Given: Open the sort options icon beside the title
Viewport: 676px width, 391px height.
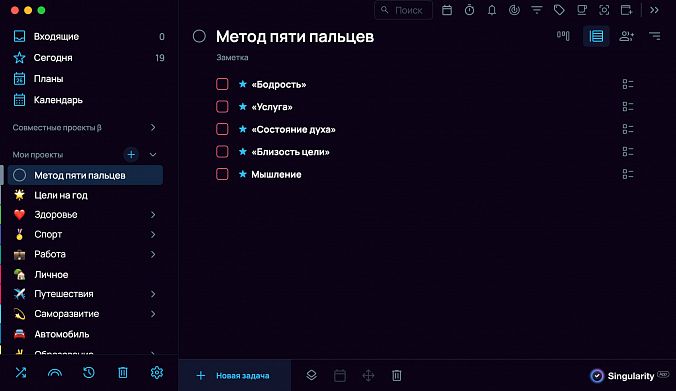Looking at the screenshot, I should pyautogui.click(x=654, y=36).
